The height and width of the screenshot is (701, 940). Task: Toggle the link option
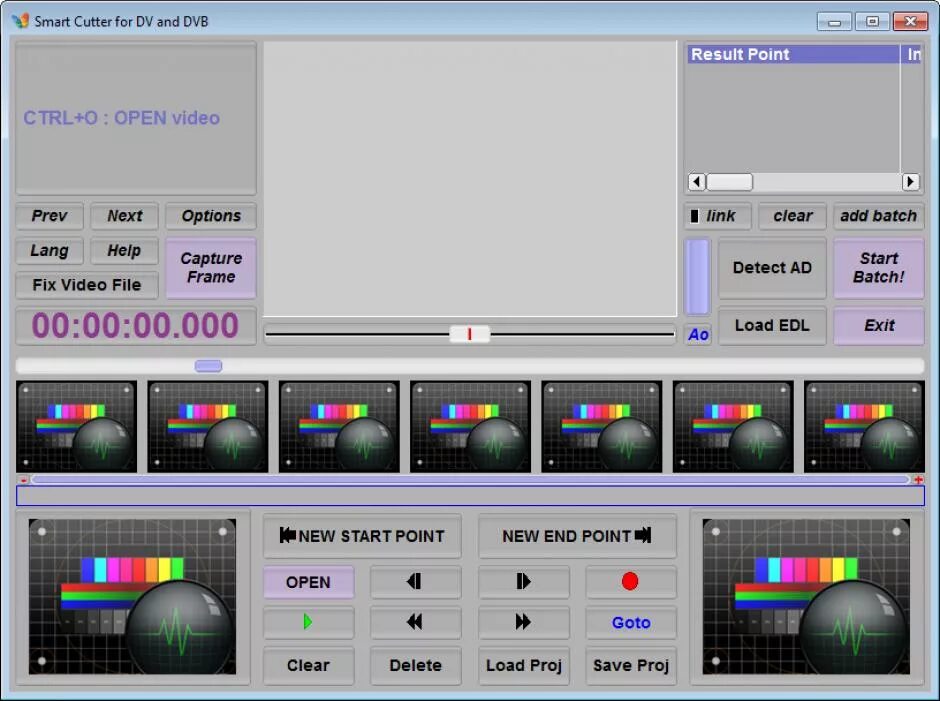click(718, 216)
